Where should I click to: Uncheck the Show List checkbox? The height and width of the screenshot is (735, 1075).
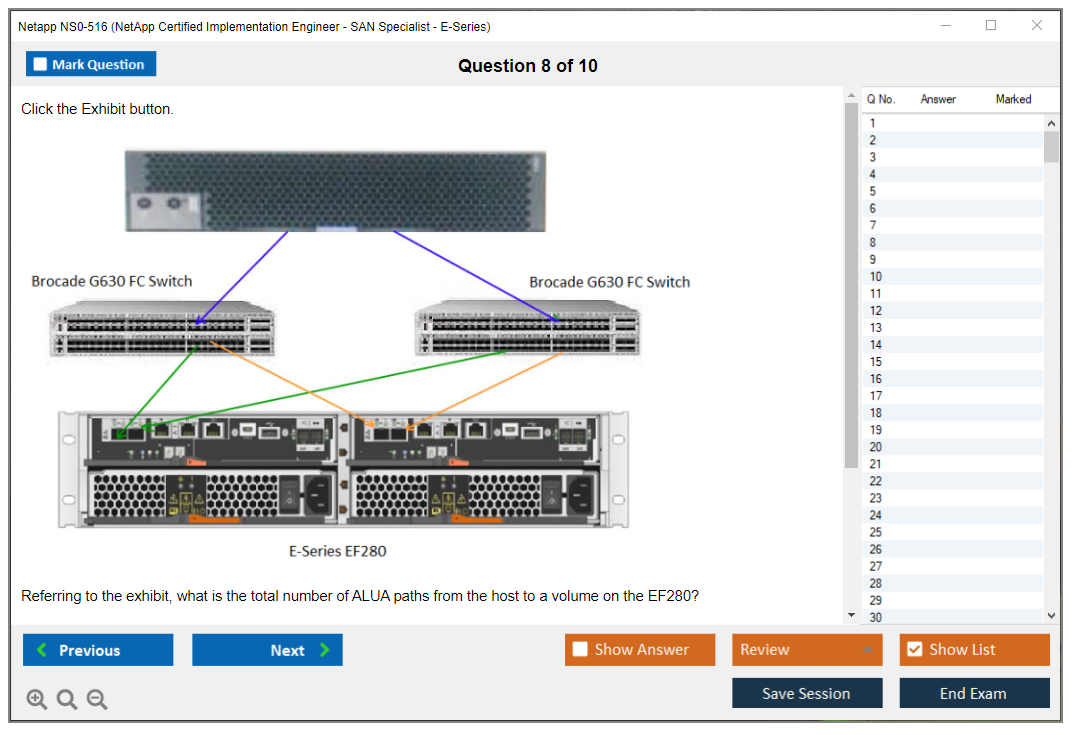914,650
